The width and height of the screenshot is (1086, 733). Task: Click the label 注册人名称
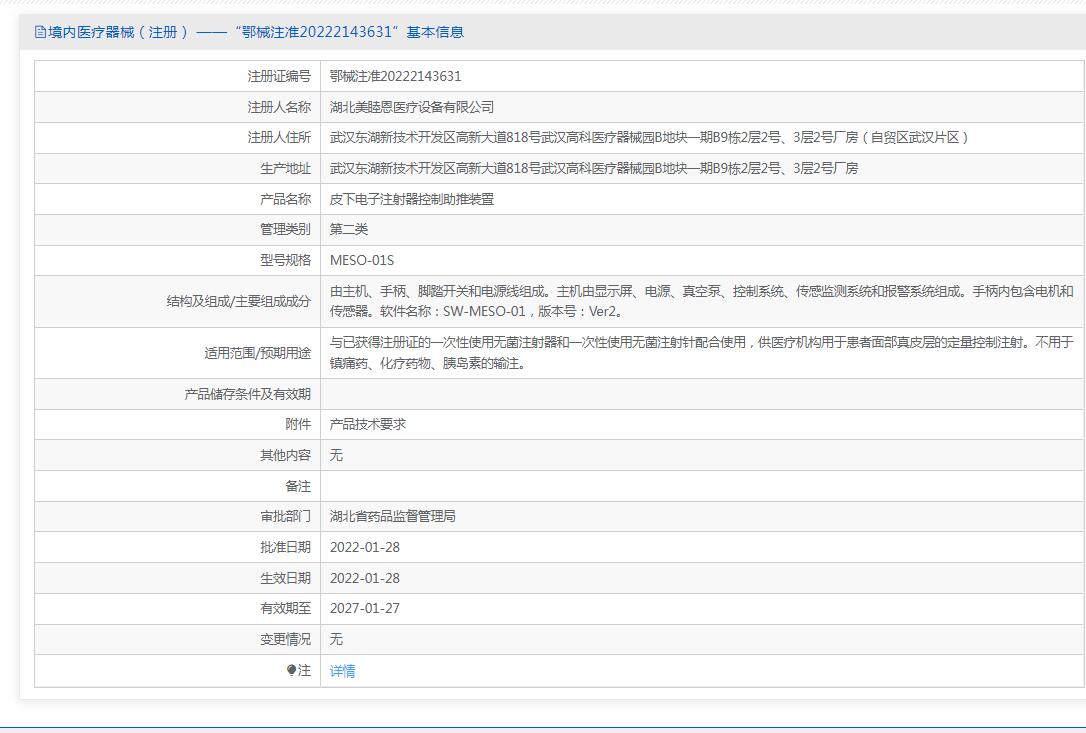point(279,107)
